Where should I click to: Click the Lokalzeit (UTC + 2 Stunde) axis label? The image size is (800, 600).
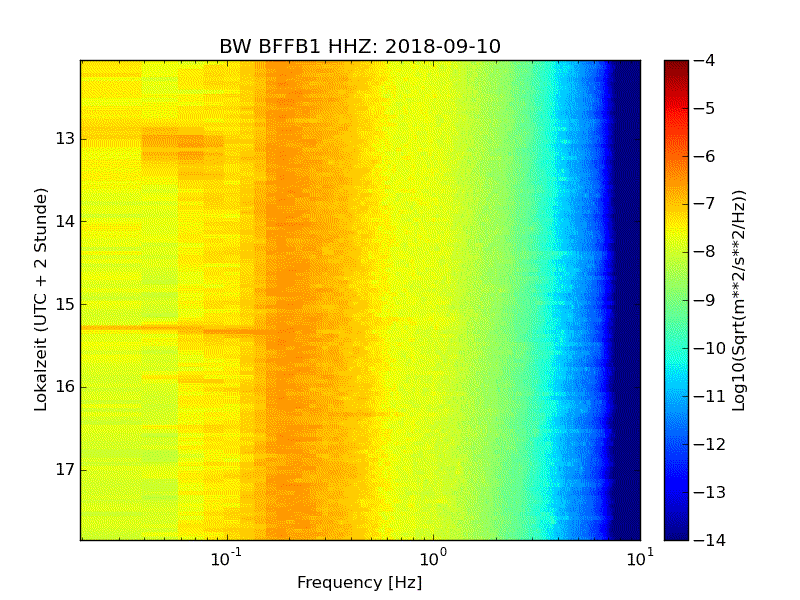[40, 299]
